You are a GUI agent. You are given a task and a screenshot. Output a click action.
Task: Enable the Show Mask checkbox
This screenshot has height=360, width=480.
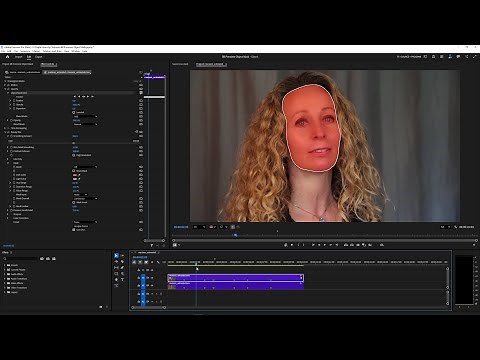coord(74,171)
